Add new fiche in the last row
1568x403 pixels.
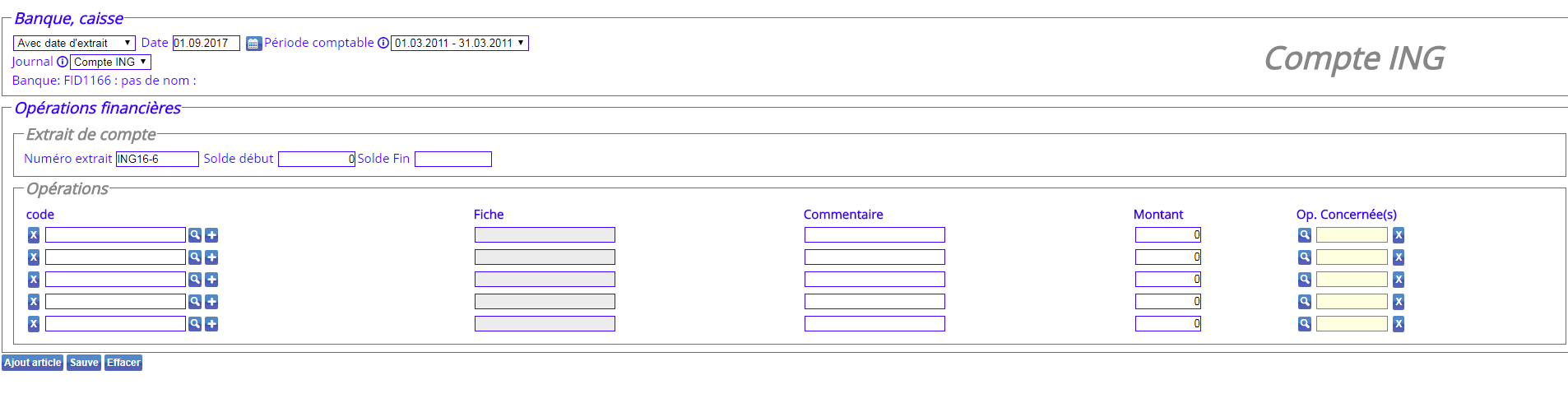(x=211, y=324)
